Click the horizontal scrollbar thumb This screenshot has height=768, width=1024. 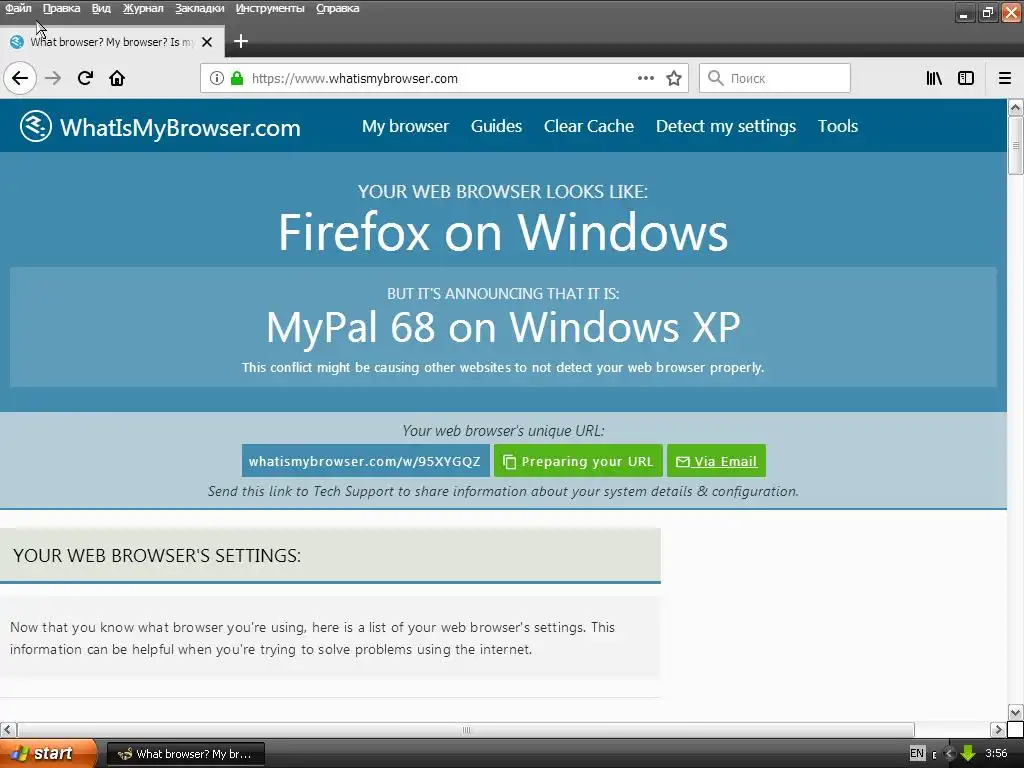tap(466, 729)
